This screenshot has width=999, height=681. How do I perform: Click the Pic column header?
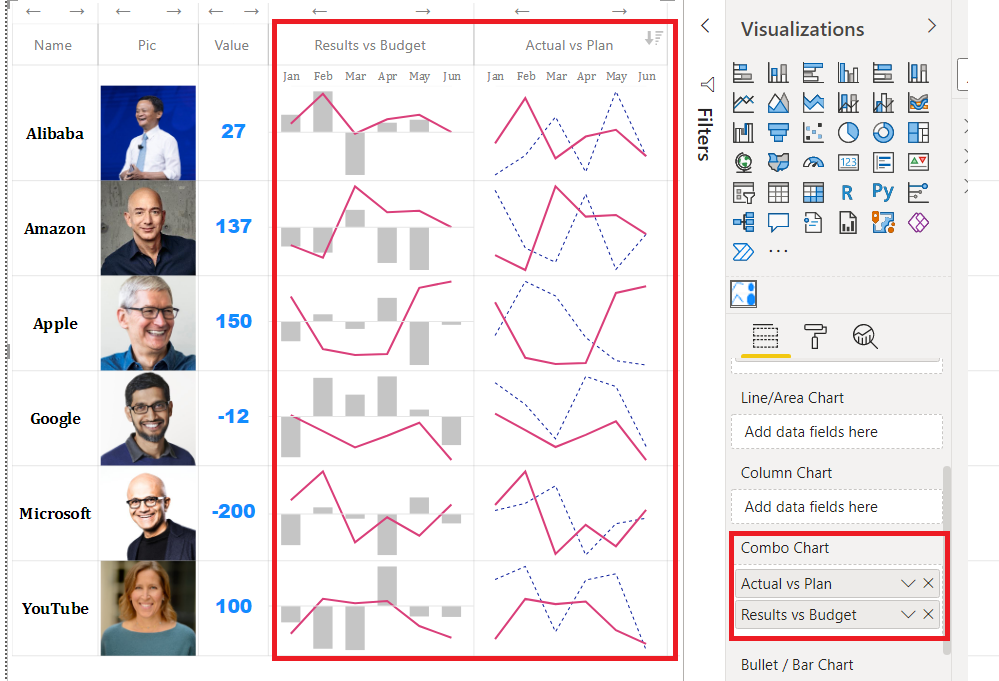pos(147,45)
